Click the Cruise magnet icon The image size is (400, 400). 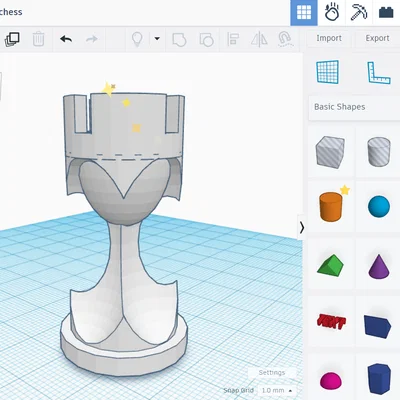[286, 39]
